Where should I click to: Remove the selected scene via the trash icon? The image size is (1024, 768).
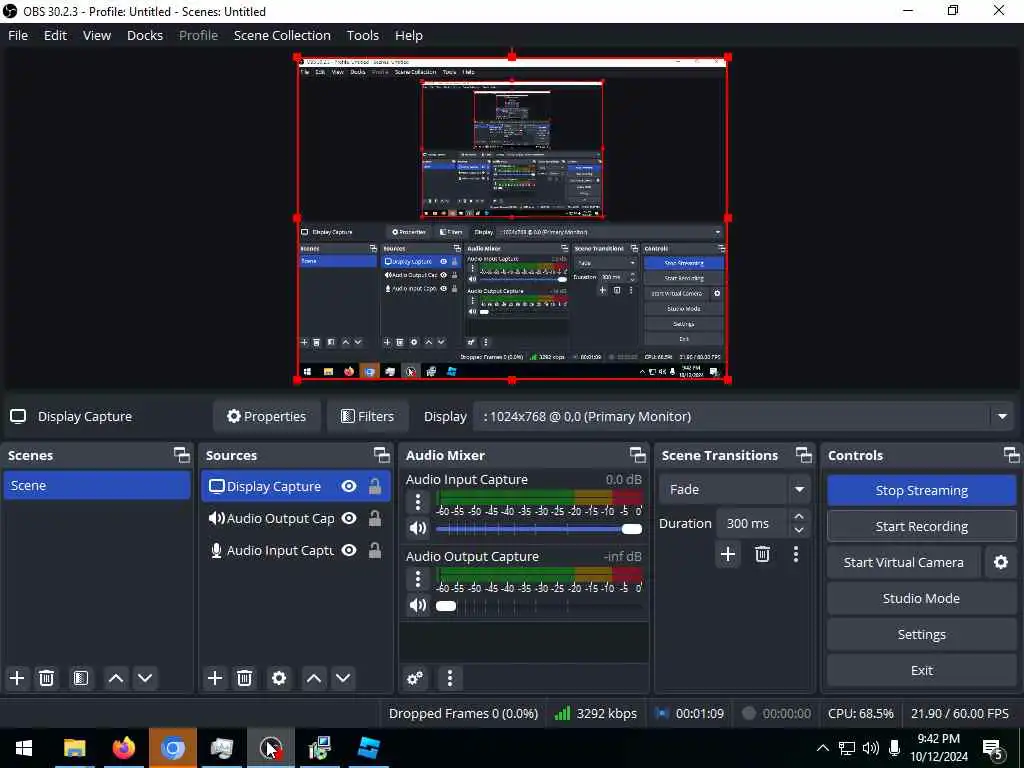coord(46,678)
